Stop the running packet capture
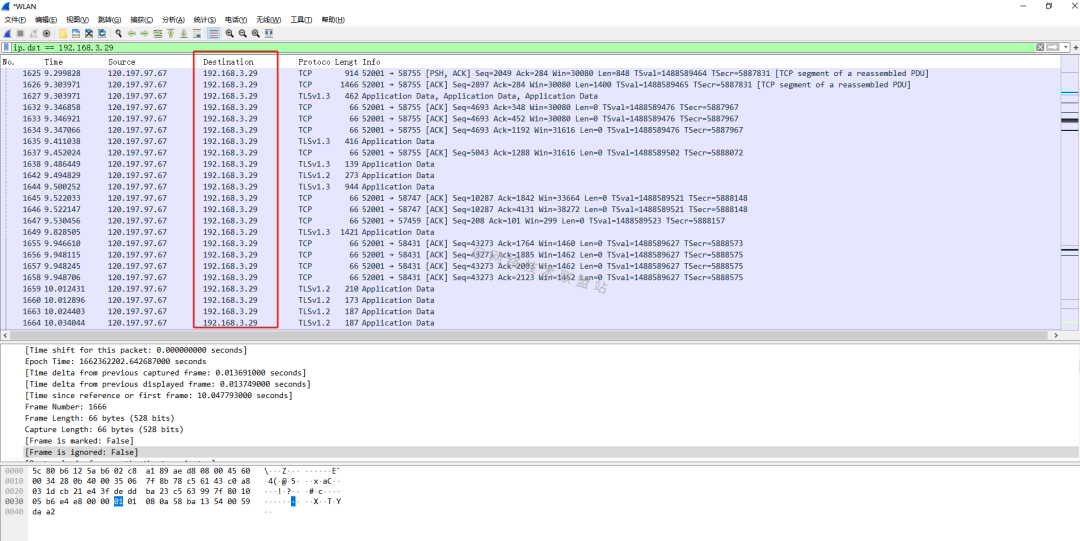The height and width of the screenshot is (541, 1080). (20, 33)
